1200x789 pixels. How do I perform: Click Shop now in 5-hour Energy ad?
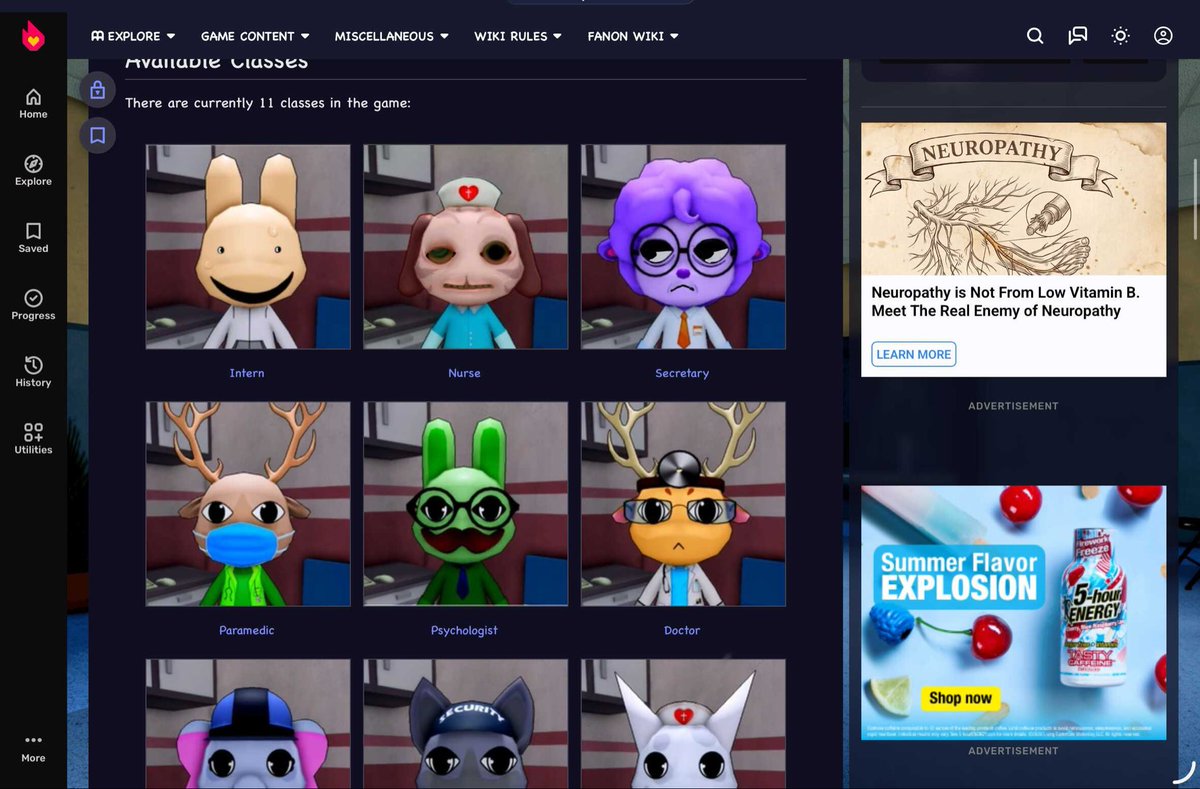click(960, 698)
